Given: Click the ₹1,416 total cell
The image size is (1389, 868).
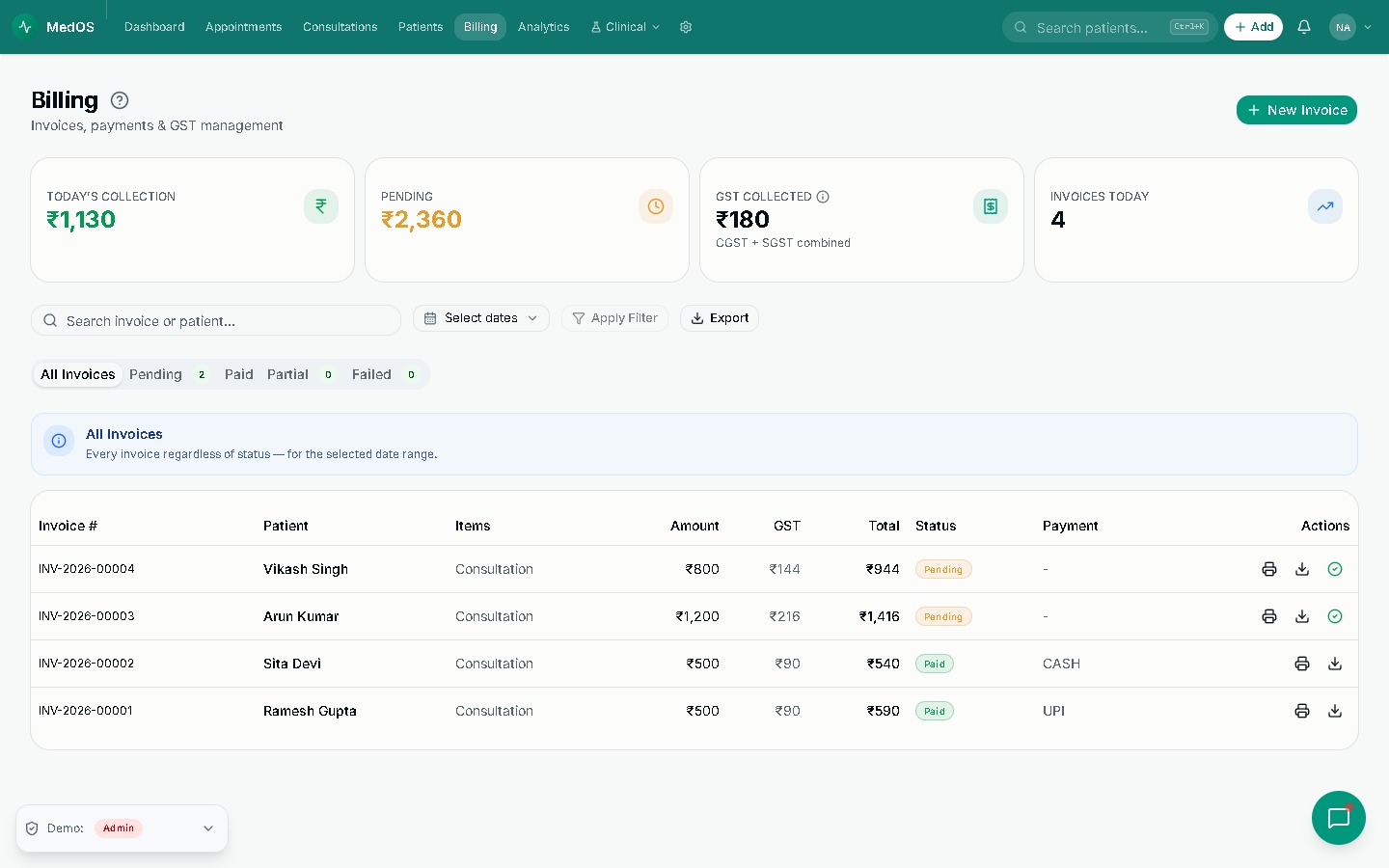Looking at the screenshot, I should (880, 616).
